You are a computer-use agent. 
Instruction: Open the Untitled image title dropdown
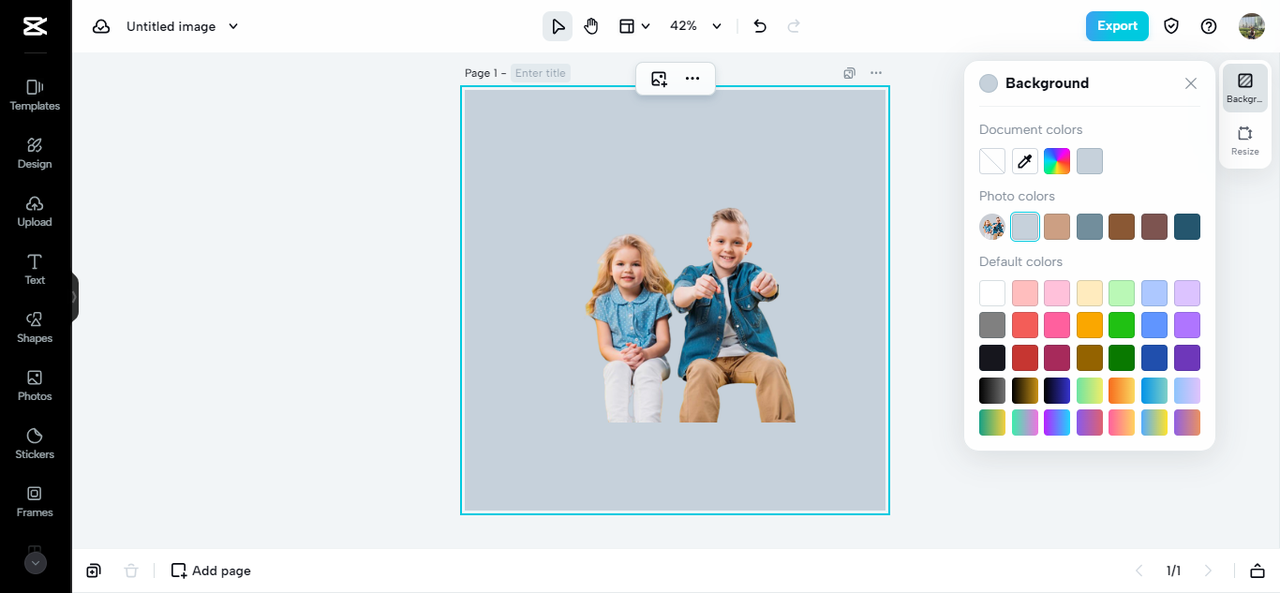183,26
